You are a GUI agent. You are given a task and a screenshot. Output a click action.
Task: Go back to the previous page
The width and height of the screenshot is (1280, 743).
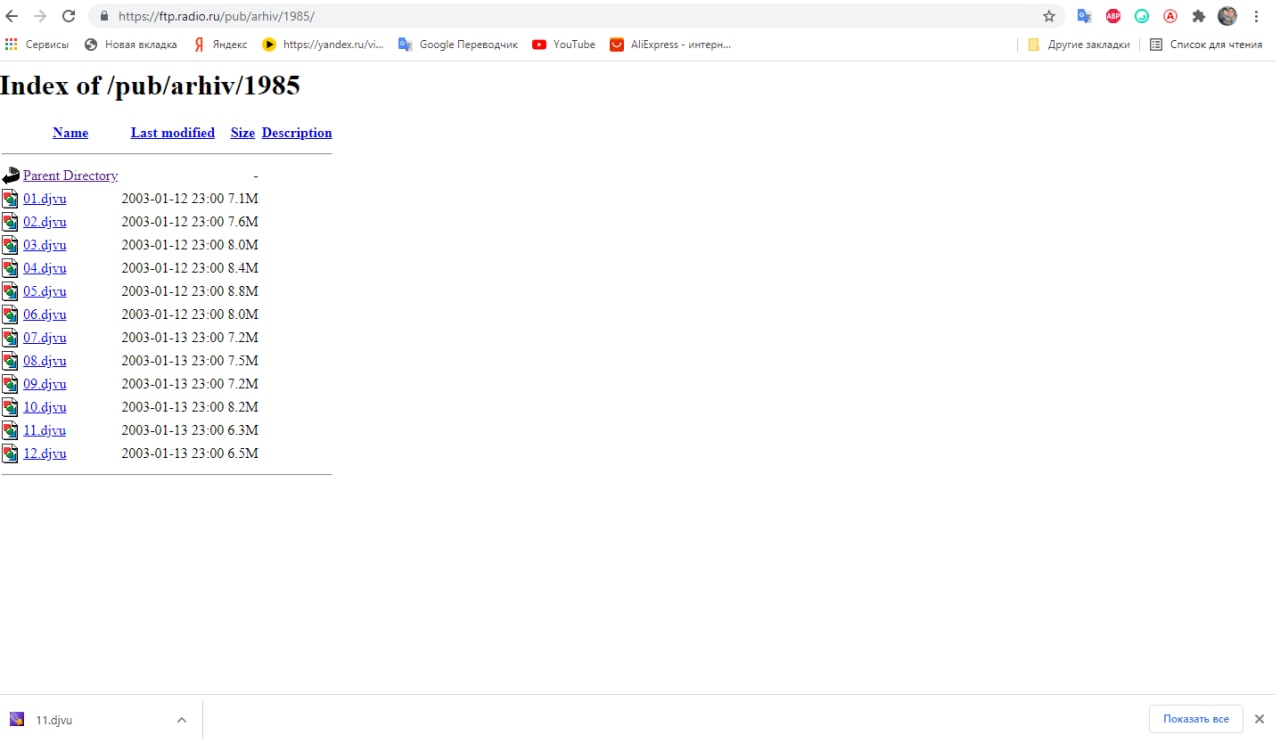12,16
